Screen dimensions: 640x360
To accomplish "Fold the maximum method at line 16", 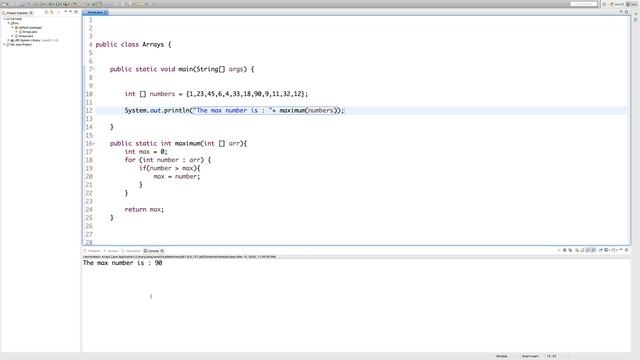I will 94,143.
